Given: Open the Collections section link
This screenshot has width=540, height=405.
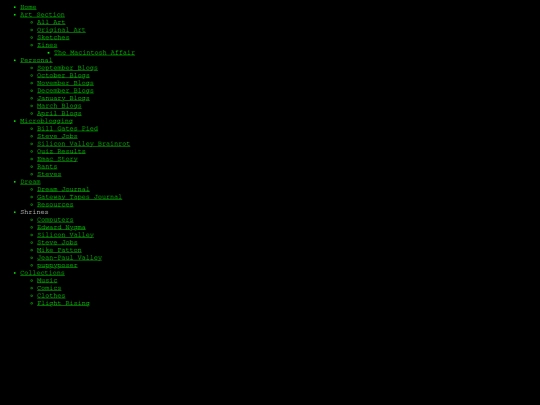Looking at the screenshot, I should pyautogui.click(x=42, y=273).
